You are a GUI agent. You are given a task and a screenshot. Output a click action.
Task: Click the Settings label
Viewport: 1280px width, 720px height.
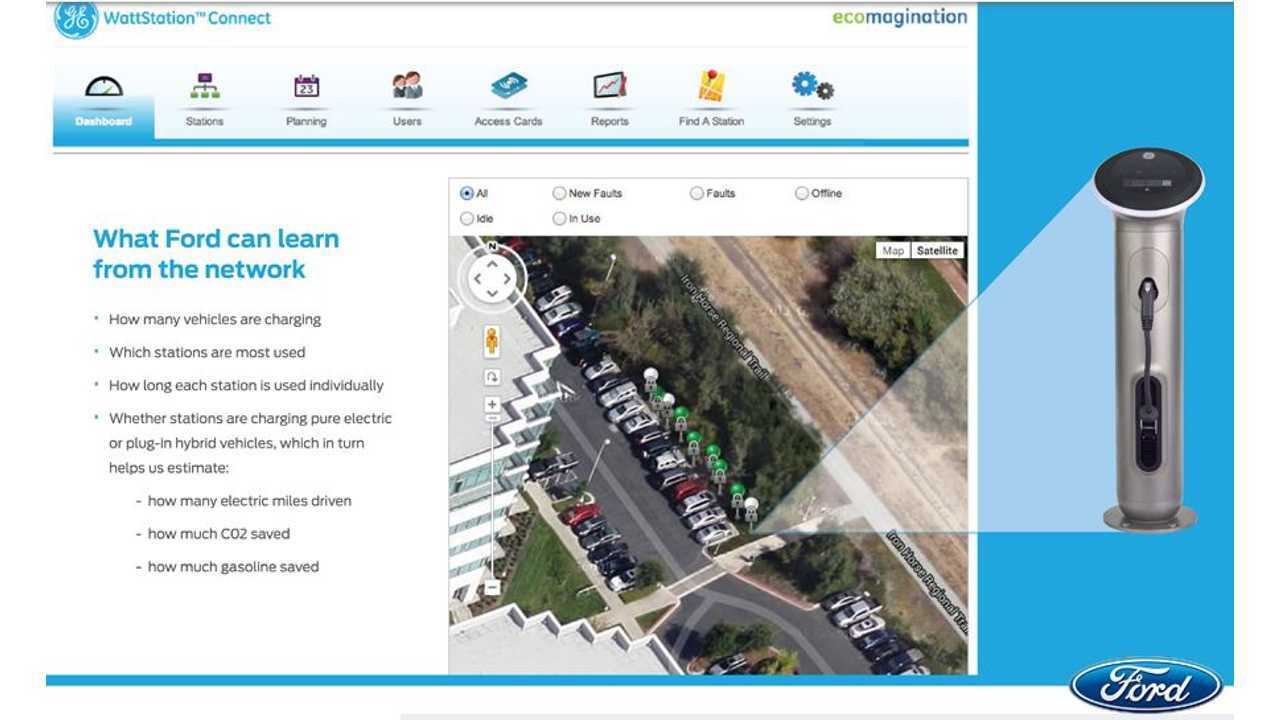[x=813, y=121]
